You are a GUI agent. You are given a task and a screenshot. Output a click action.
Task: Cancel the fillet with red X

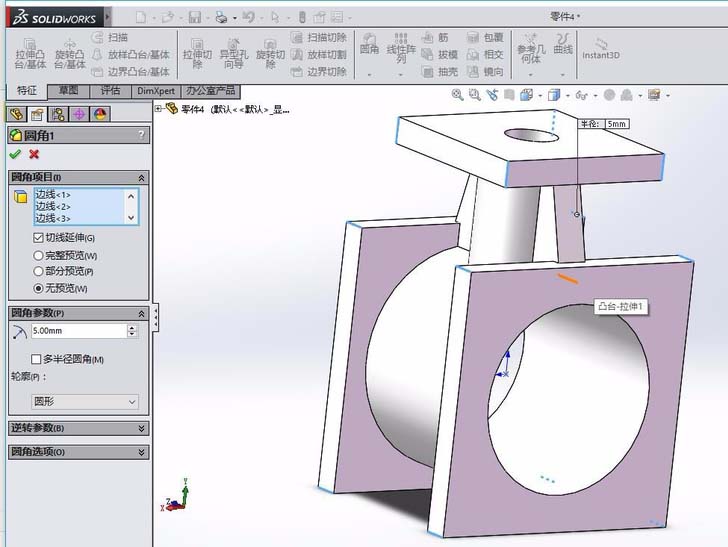point(34,154)
